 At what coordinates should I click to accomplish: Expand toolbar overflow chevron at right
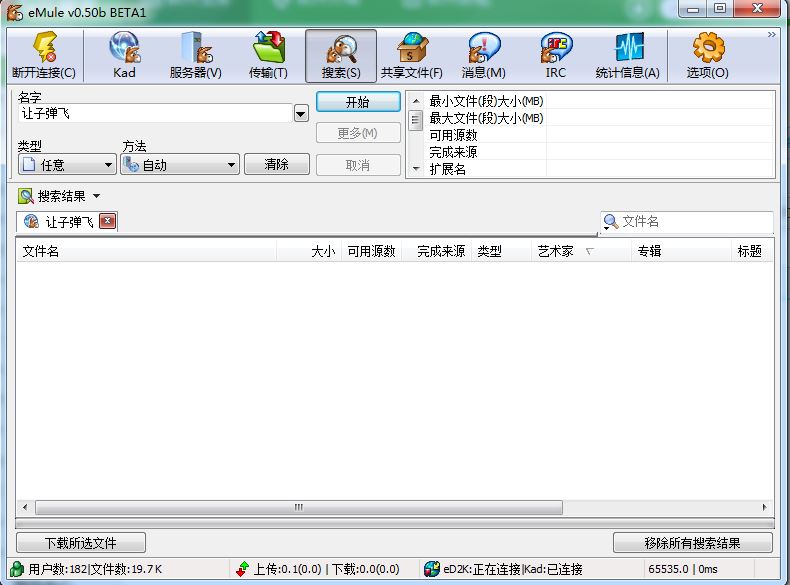771,35
